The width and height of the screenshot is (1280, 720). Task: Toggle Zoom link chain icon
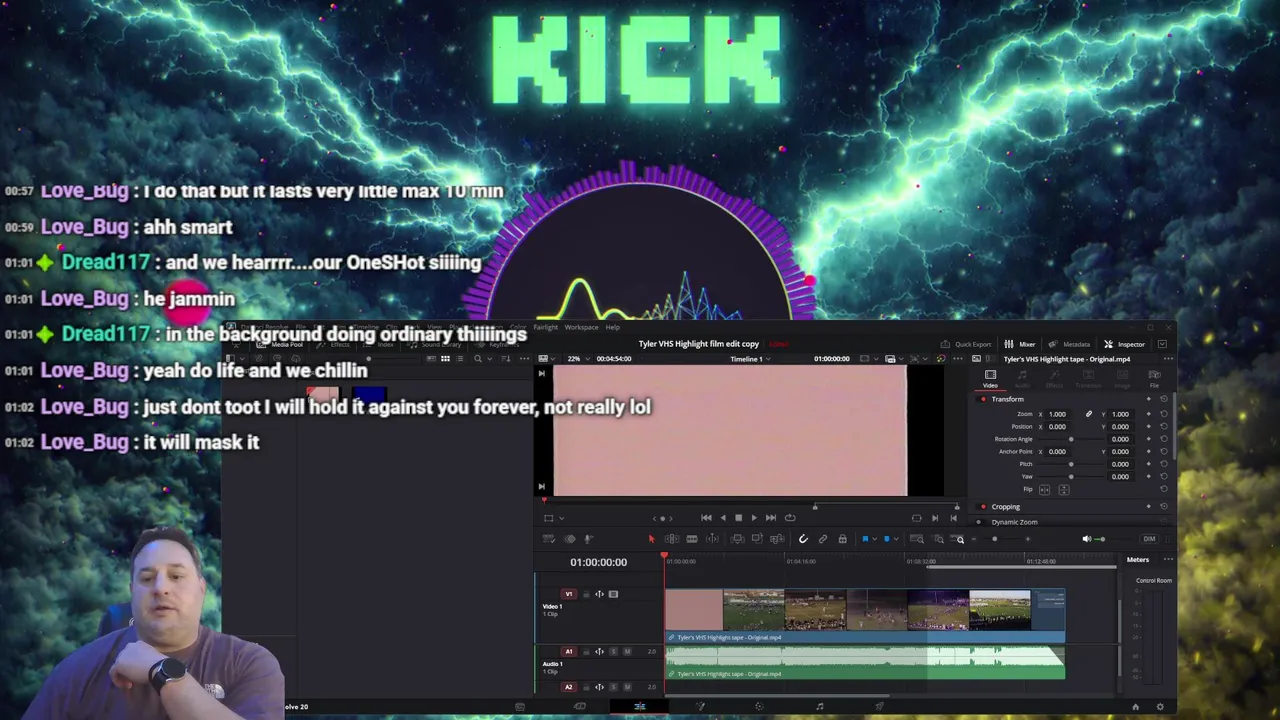click(1089, 414)
